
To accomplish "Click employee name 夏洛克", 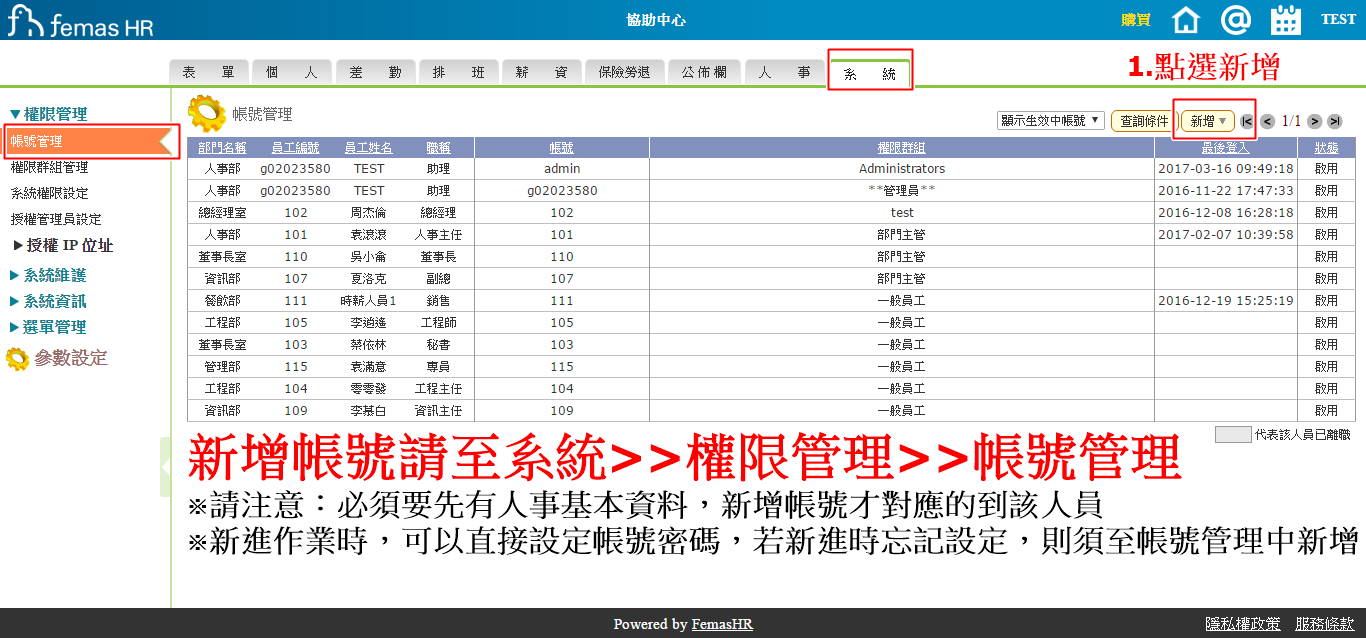I will click(368, 279).
